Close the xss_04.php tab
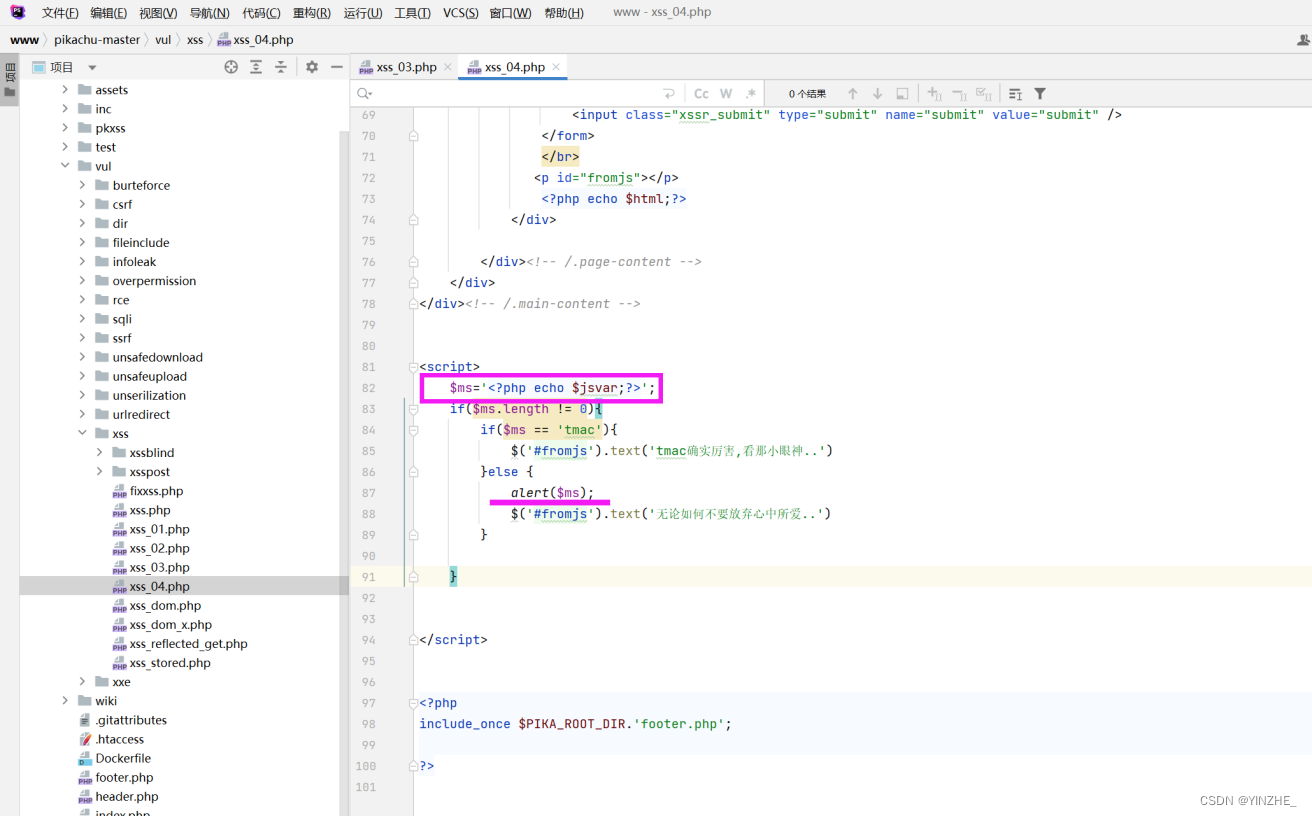 tap(556, 67)
